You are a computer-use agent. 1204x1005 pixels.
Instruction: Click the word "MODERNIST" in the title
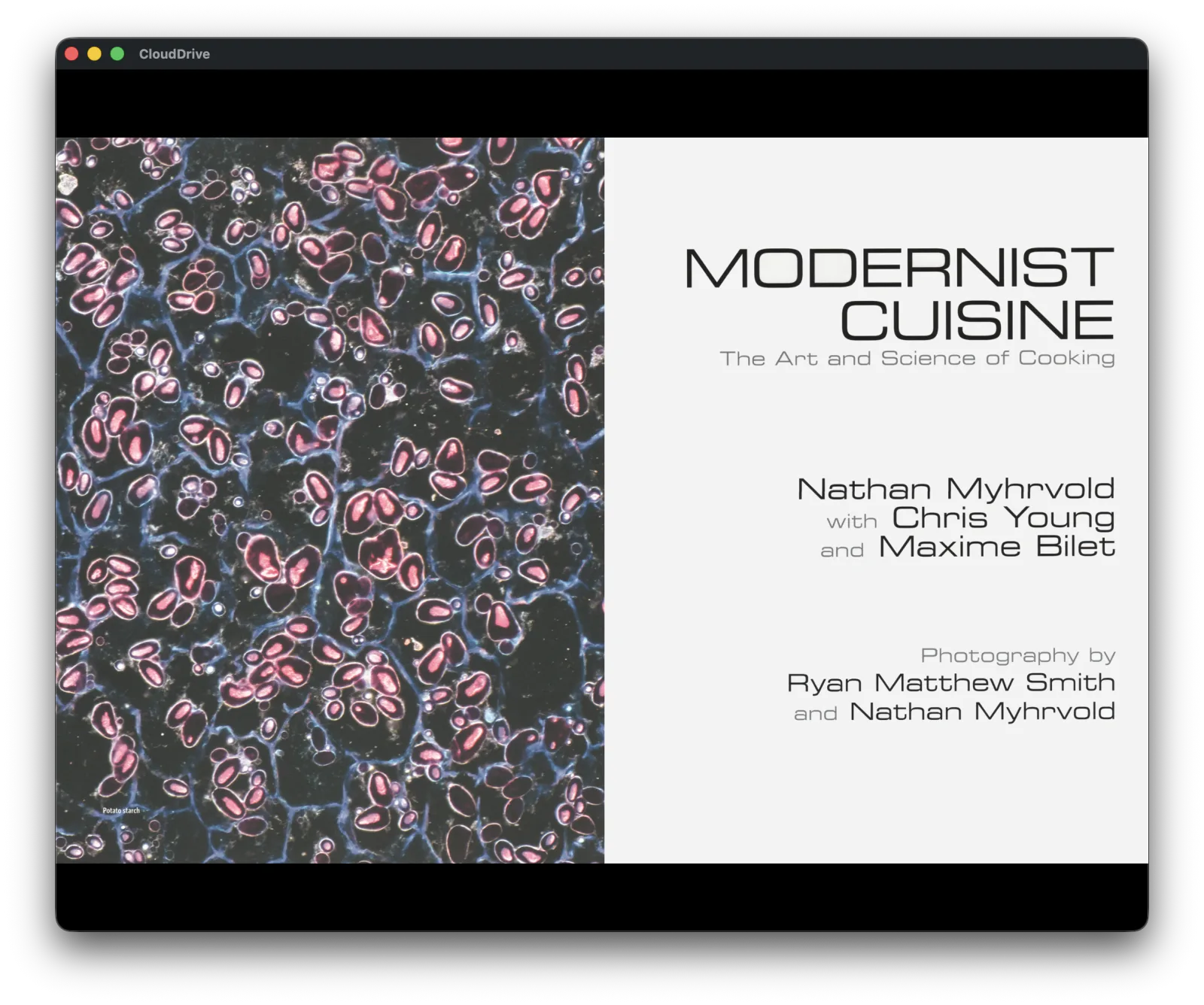(899, 267)
